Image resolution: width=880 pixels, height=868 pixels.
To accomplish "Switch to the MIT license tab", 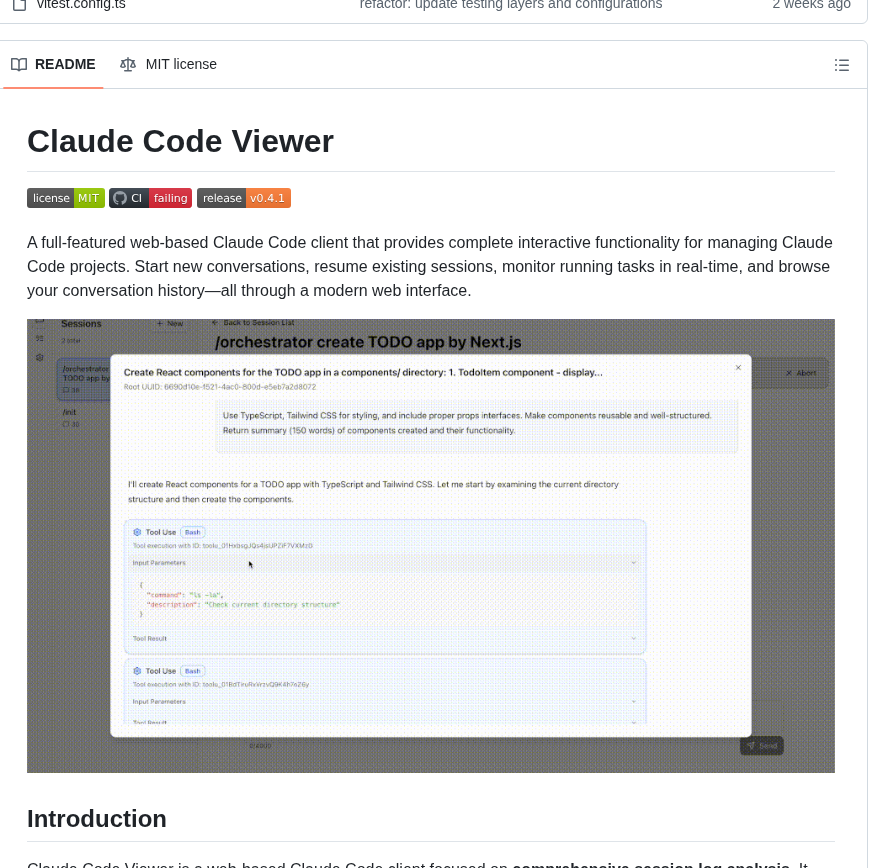I will tap(168, 64).
